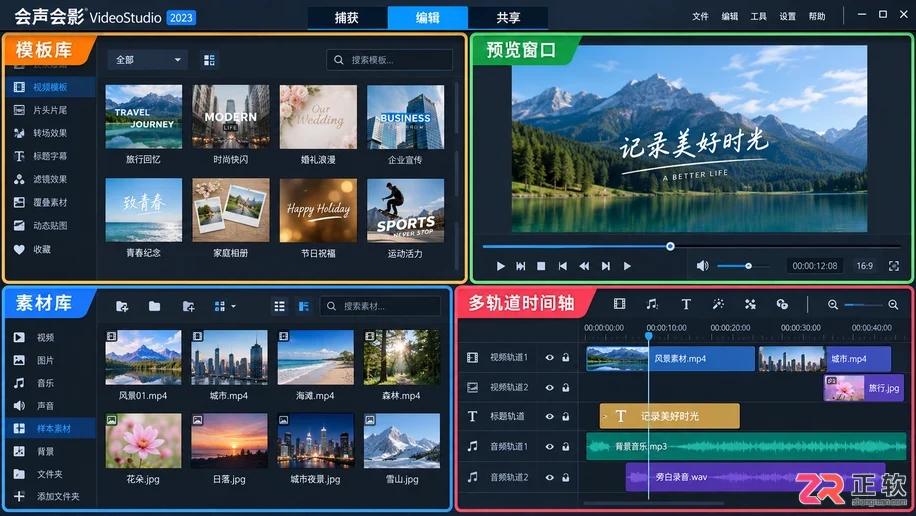
Task: Select 海滩.mp4 media thumbnail
Action: [315, 357]
